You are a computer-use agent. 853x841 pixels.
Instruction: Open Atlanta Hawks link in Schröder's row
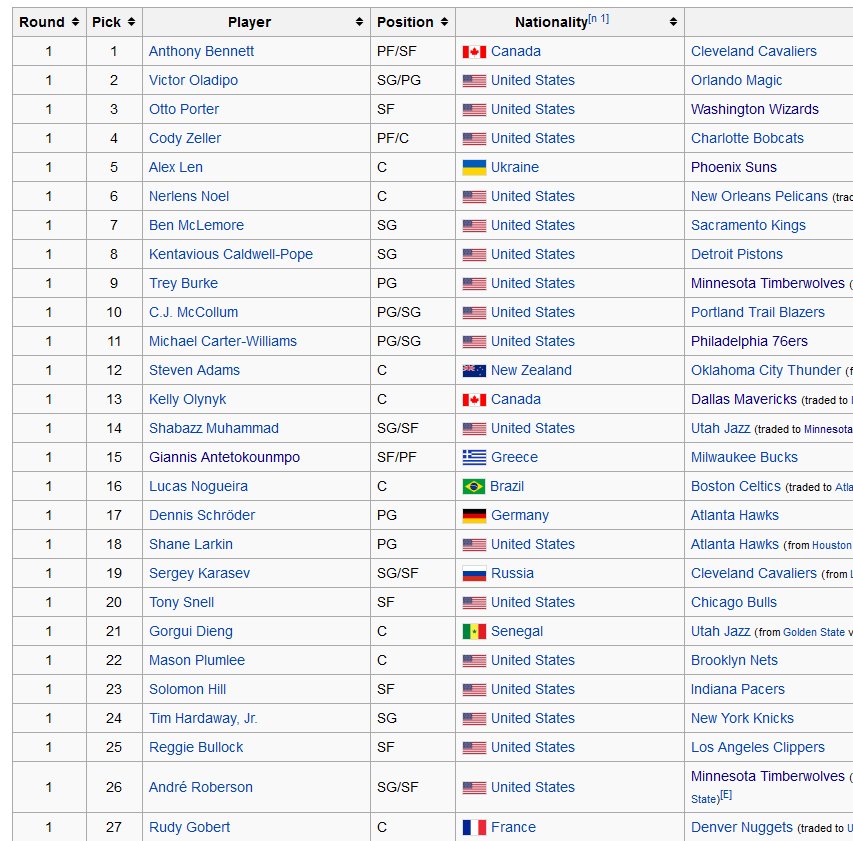pyautogui.click(x=734, y=516)
